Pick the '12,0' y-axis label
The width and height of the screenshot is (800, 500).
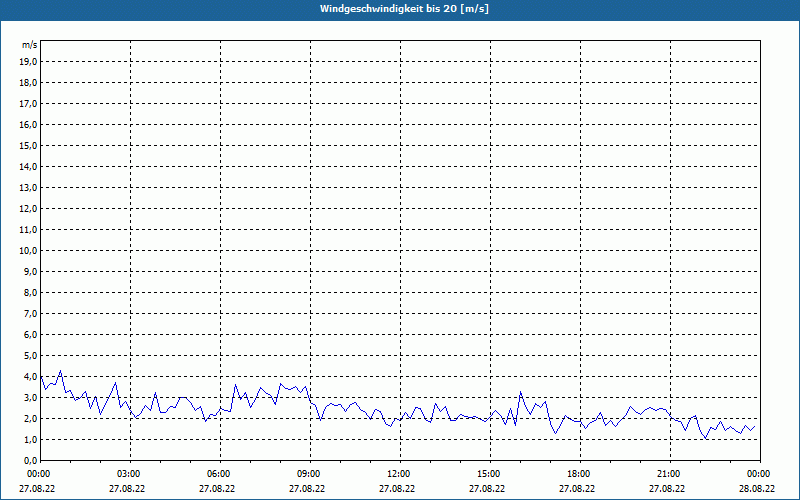click(x=28, y=208)
